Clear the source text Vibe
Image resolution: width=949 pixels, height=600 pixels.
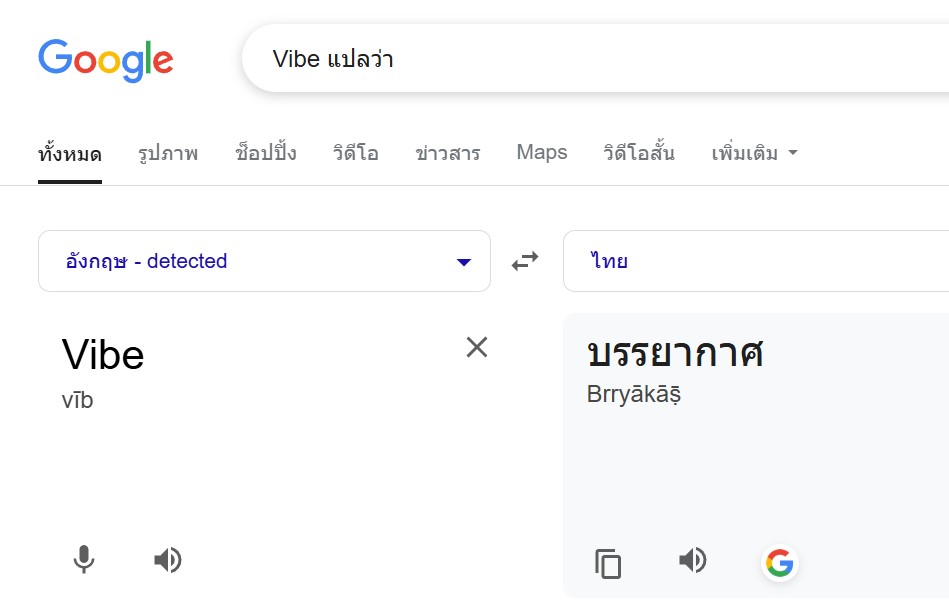coord(477,348)
